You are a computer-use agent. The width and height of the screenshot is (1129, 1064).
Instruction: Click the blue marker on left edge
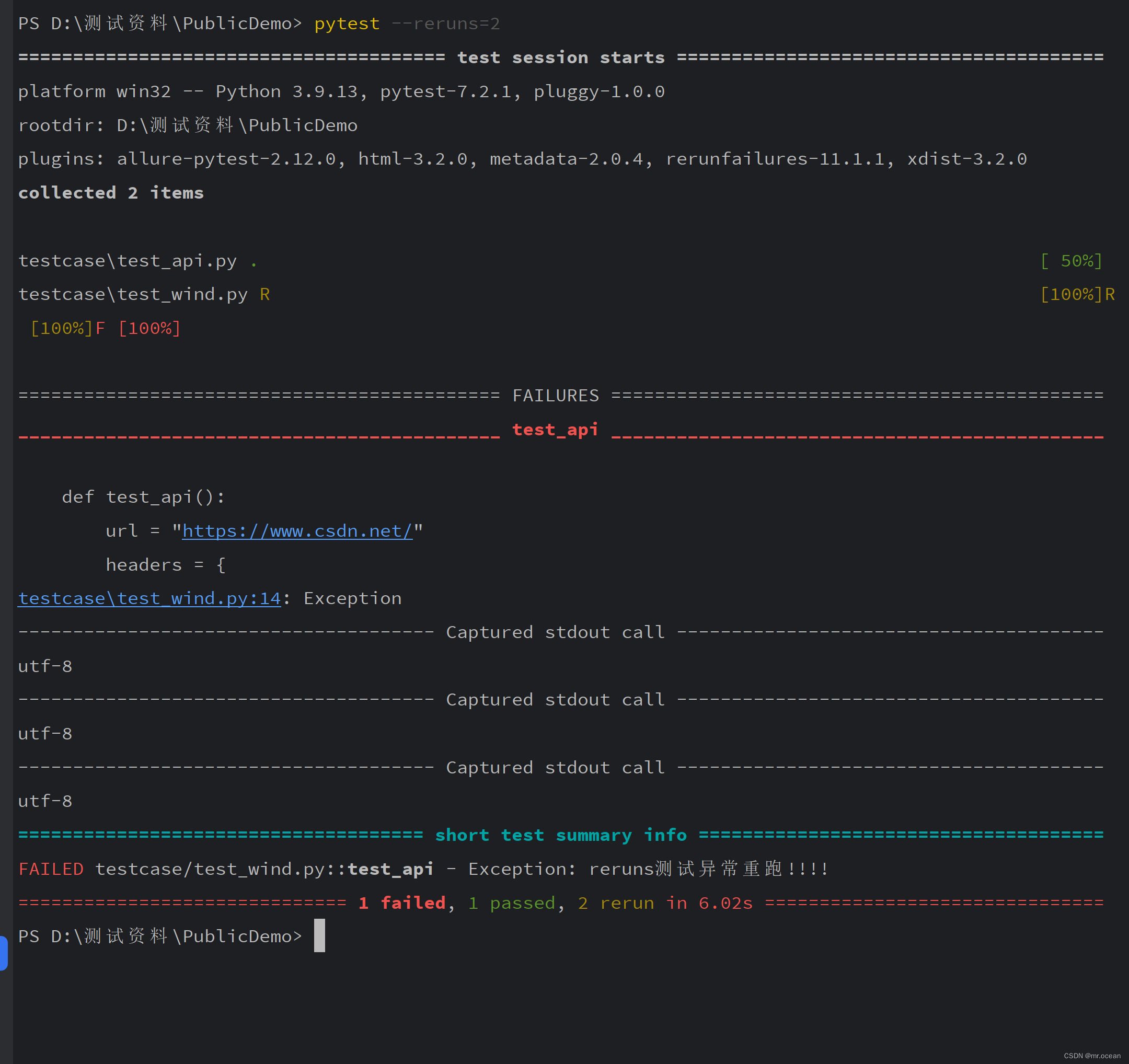point(4,953)
